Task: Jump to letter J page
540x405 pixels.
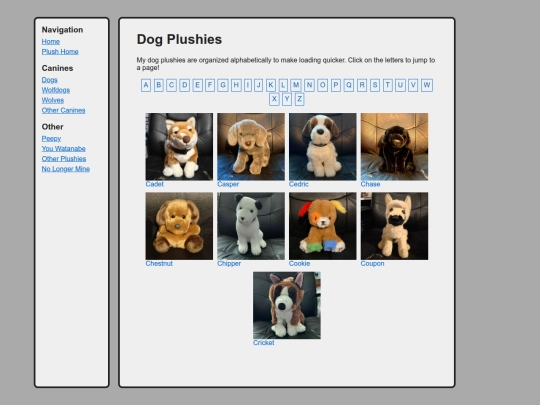Action: pyautogui.click(x=259, y=85)
